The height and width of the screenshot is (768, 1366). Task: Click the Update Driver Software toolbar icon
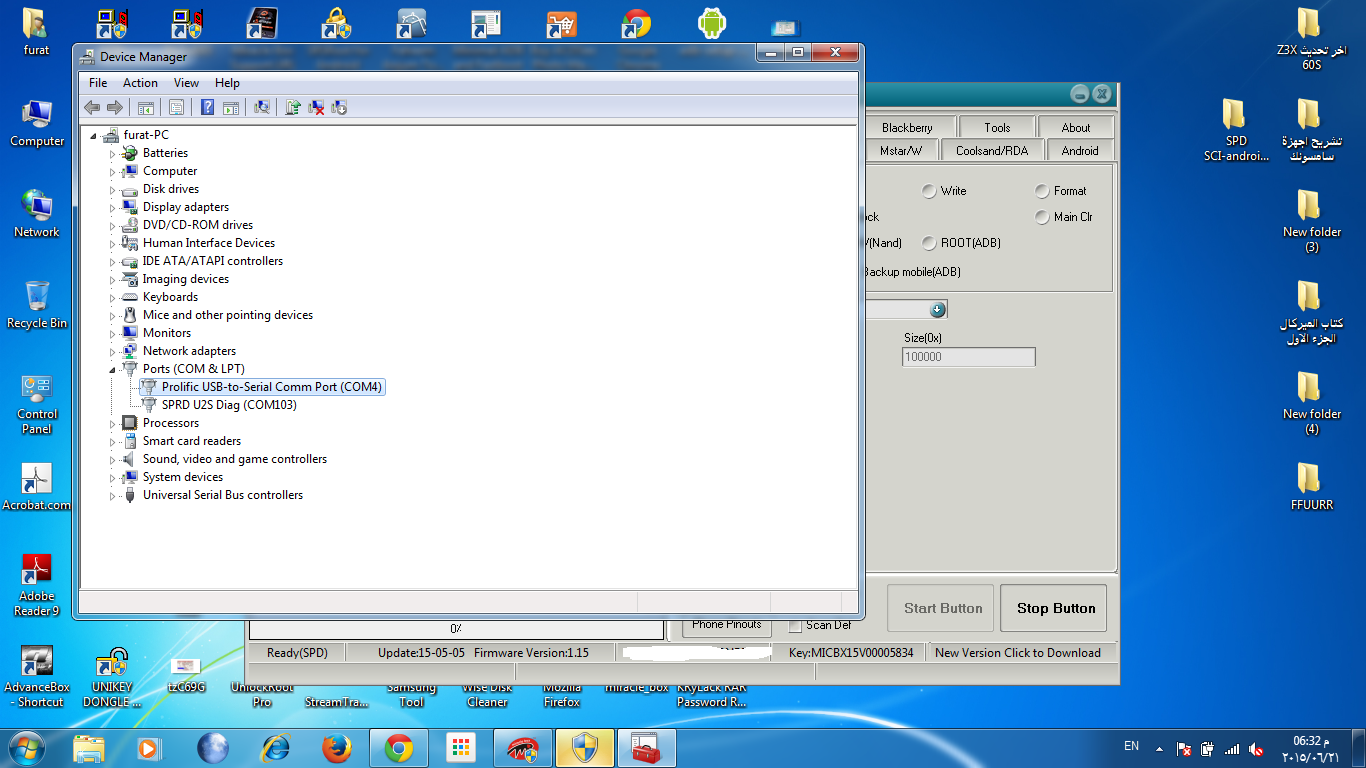(x=293, y=107)
